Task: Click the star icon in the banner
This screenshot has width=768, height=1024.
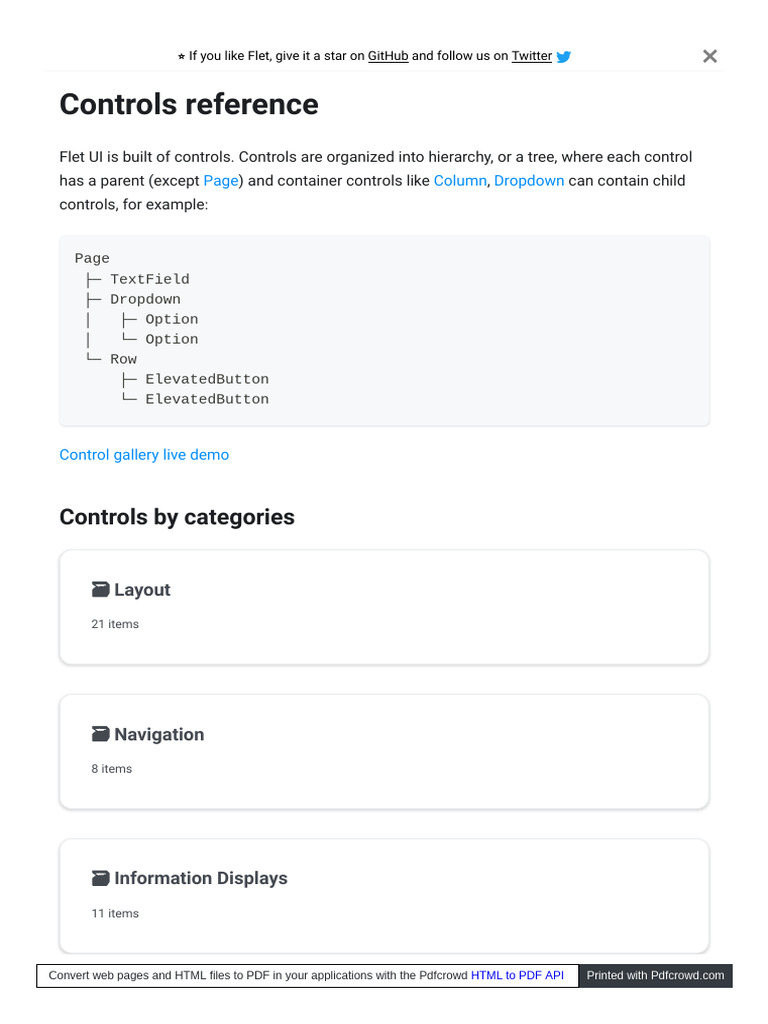Action: coord(181,57)
